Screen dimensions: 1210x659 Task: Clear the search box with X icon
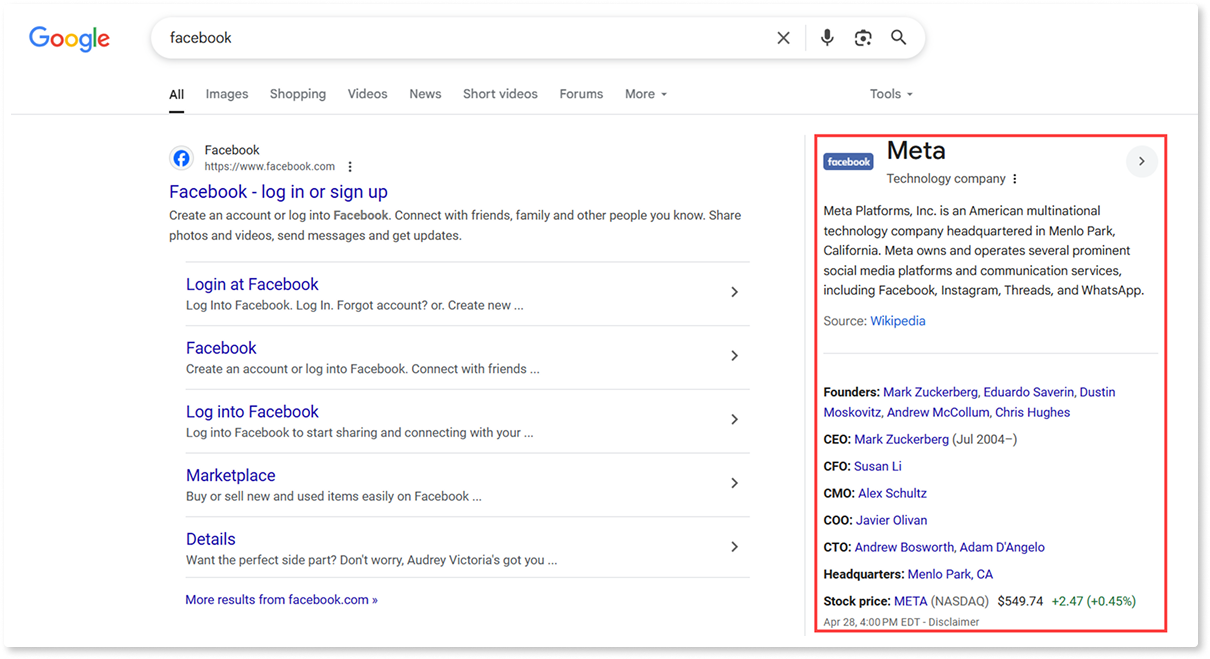pos(783,38)
